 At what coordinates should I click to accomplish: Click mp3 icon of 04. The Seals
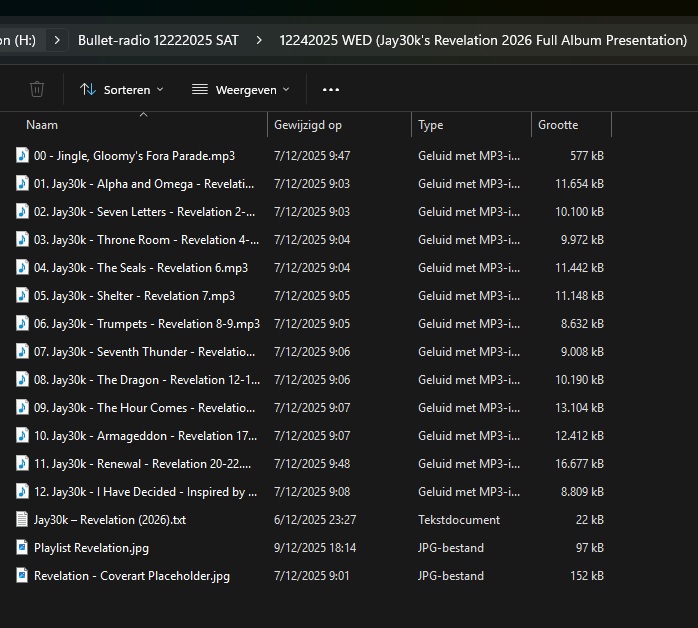click(22, 267)
